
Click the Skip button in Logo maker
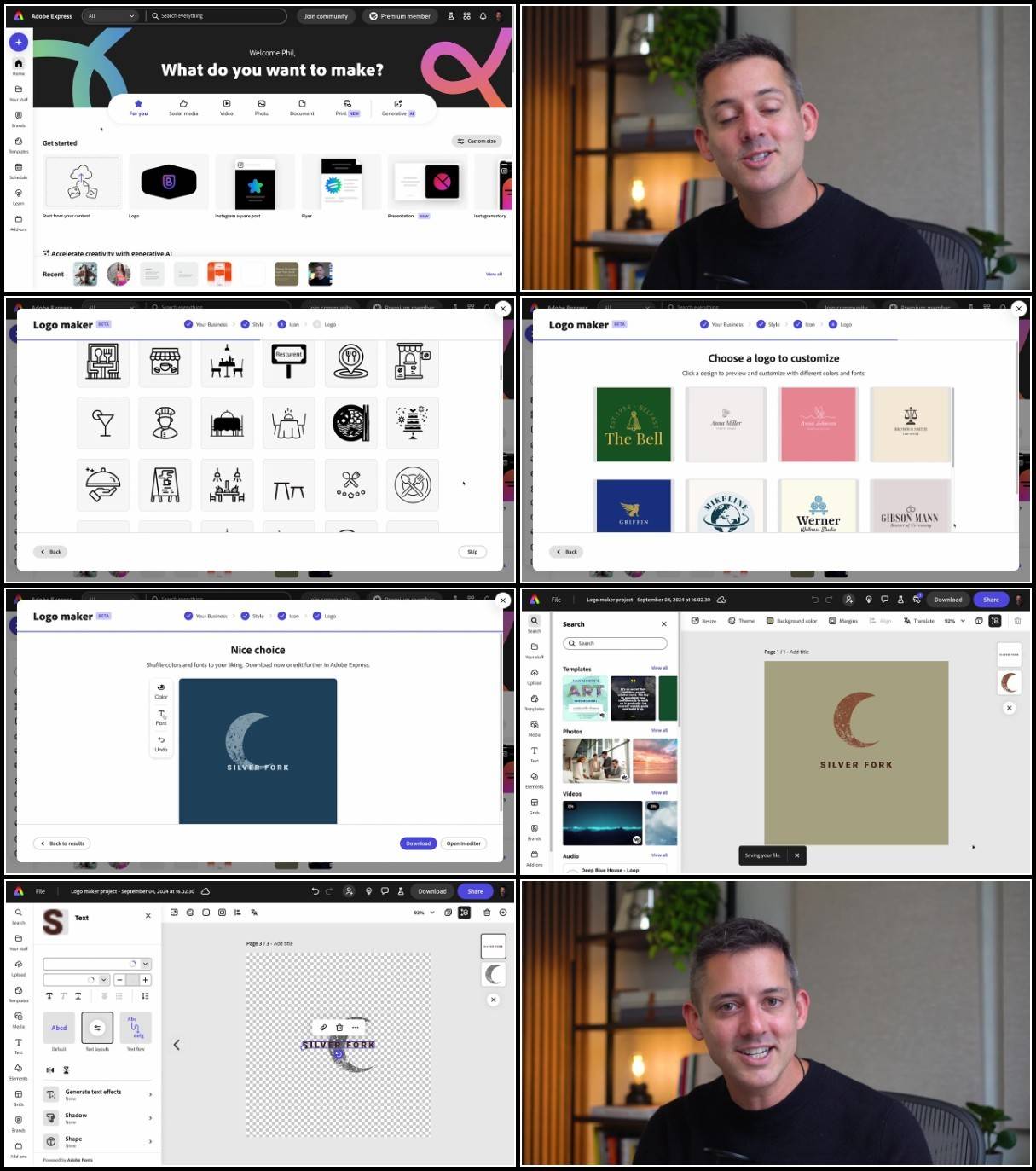pyautogui.click(x=472, y=552)
